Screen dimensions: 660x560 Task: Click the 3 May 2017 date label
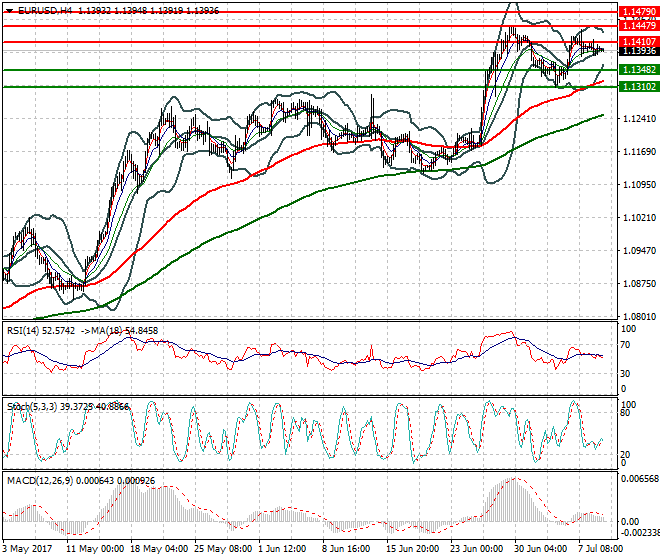(27, 549)
